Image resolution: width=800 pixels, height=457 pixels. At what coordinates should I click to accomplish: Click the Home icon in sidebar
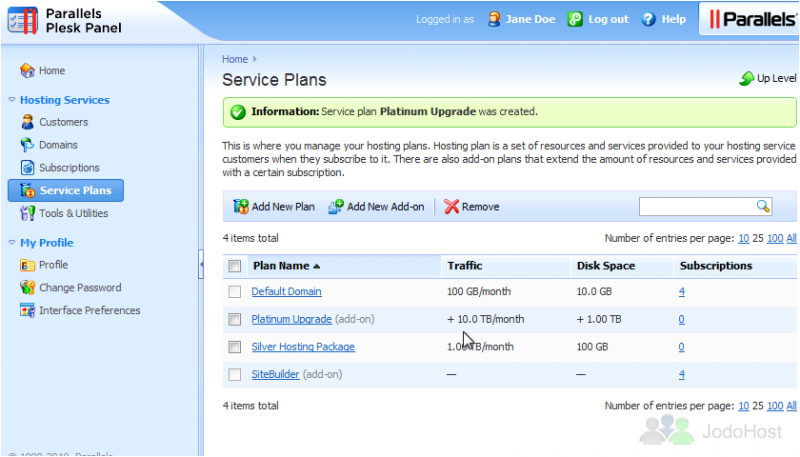pos(27,71)
